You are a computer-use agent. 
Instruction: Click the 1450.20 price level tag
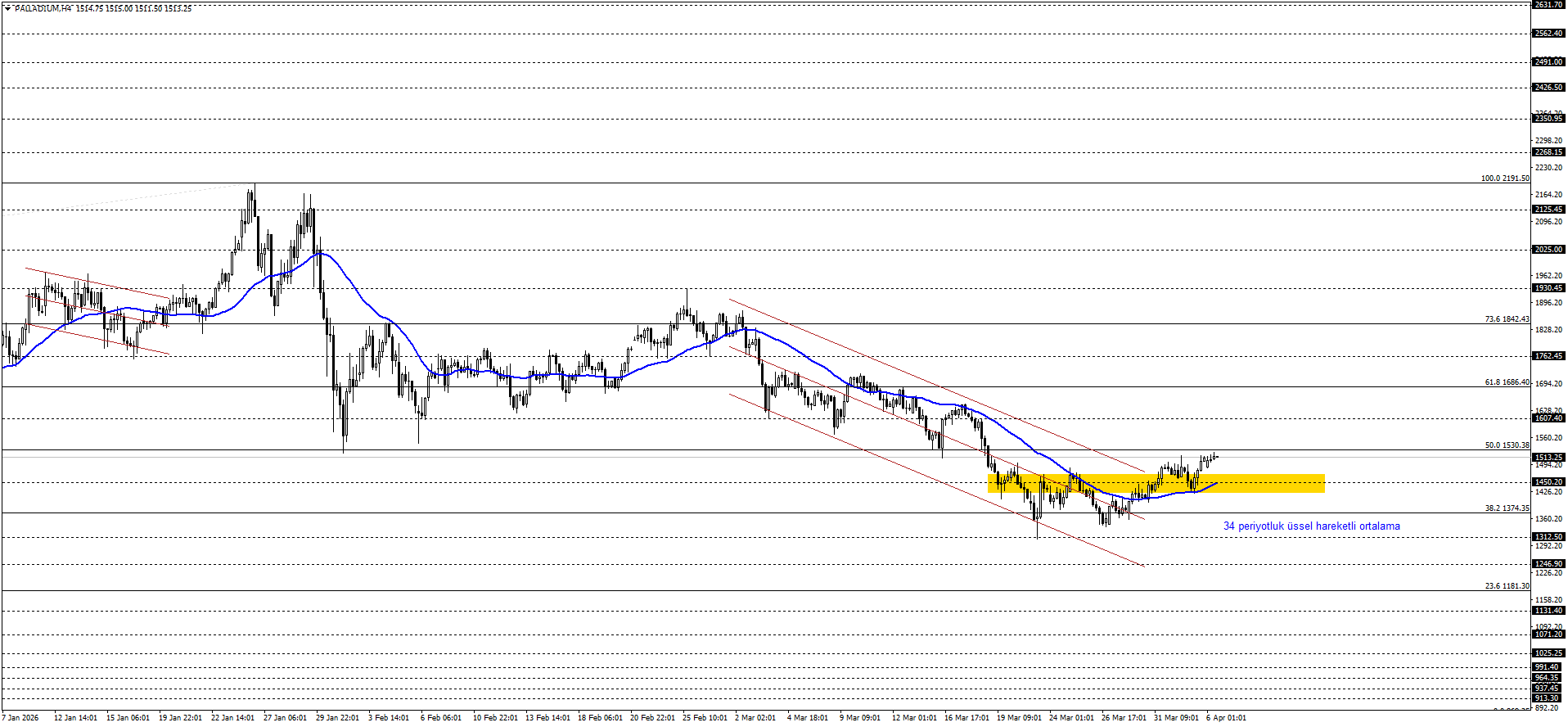[1548, 482]
